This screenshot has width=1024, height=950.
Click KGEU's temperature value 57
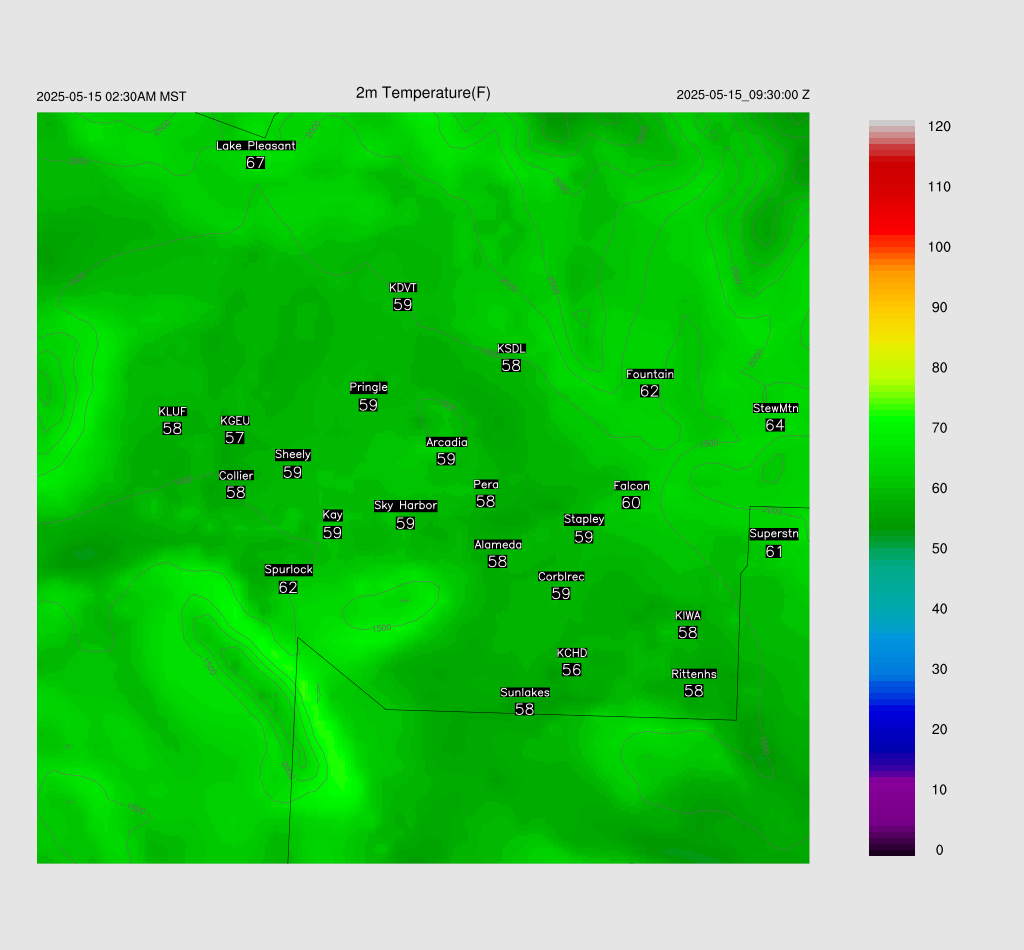coord(234,438)
